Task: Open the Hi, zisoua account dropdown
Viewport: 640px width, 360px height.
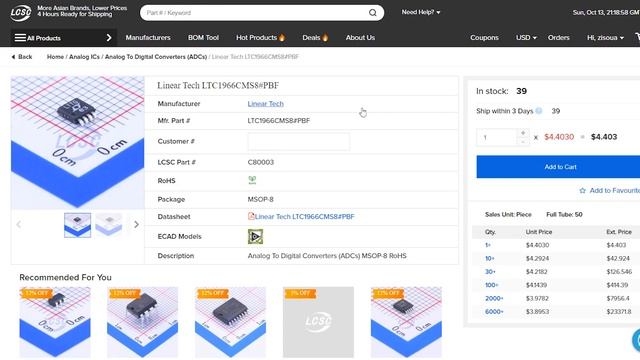Action: pos(605,38)
